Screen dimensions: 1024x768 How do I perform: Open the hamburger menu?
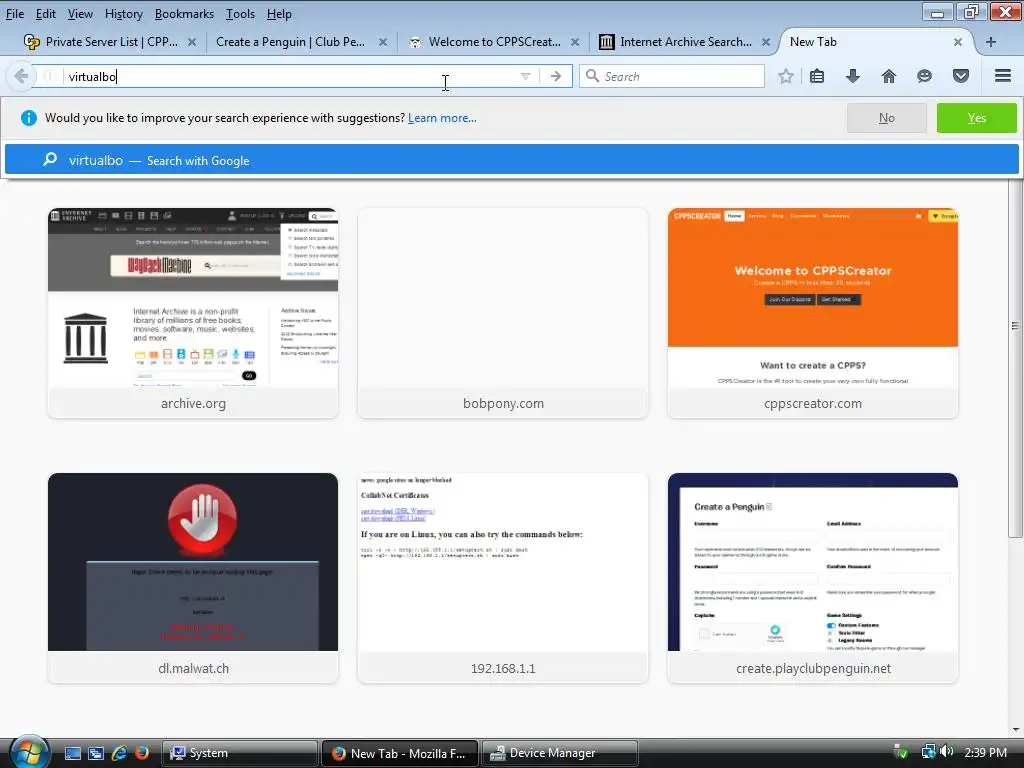click(x=1003, y=76)
